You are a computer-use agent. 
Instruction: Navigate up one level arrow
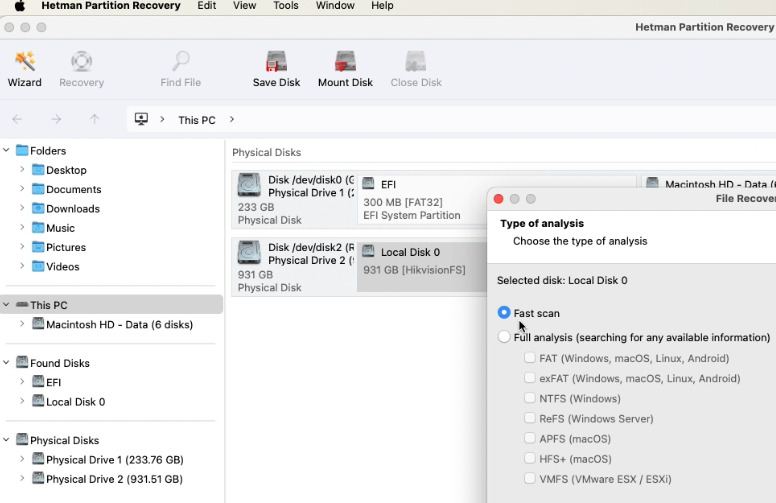tap(94, 119)
